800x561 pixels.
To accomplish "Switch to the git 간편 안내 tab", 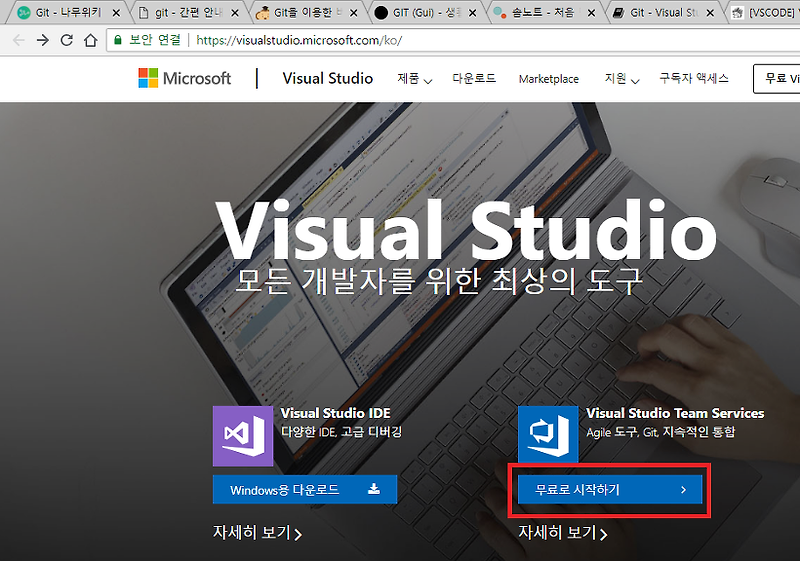I will pos(187,12).
